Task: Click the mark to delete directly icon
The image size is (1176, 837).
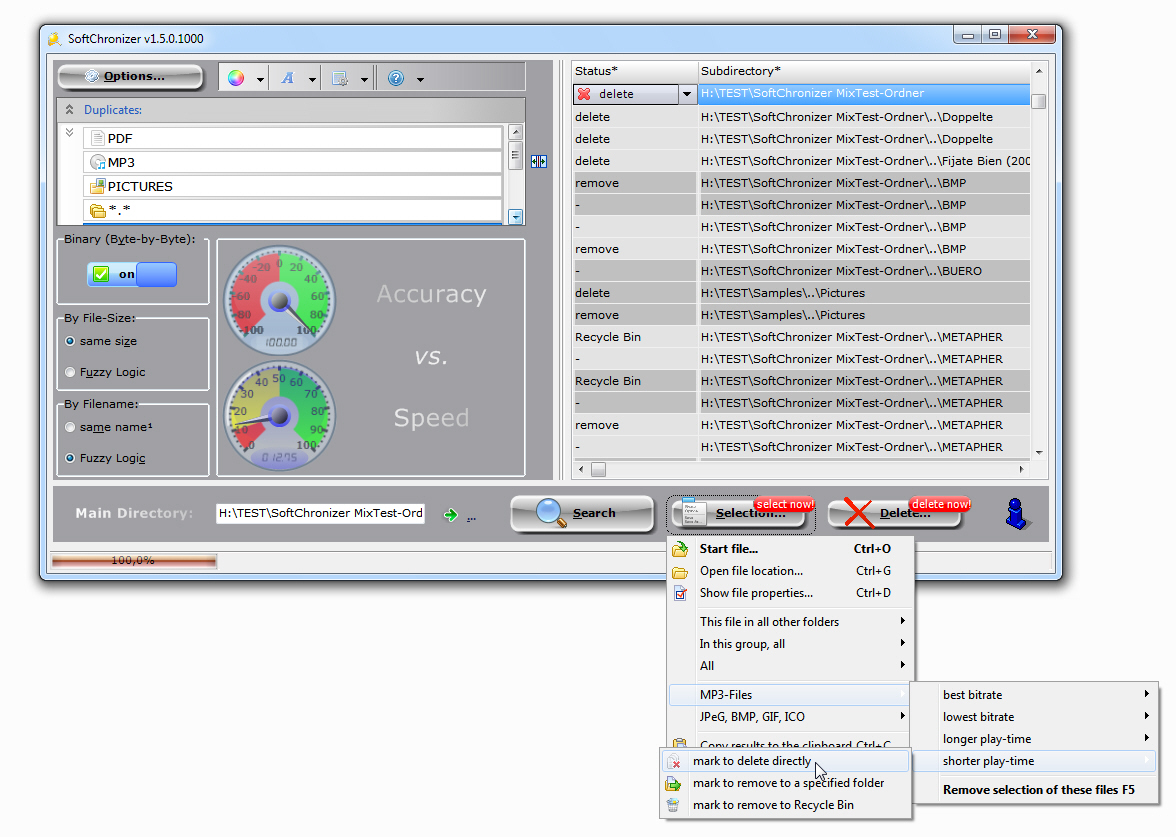Action: [x=674, y=762]
